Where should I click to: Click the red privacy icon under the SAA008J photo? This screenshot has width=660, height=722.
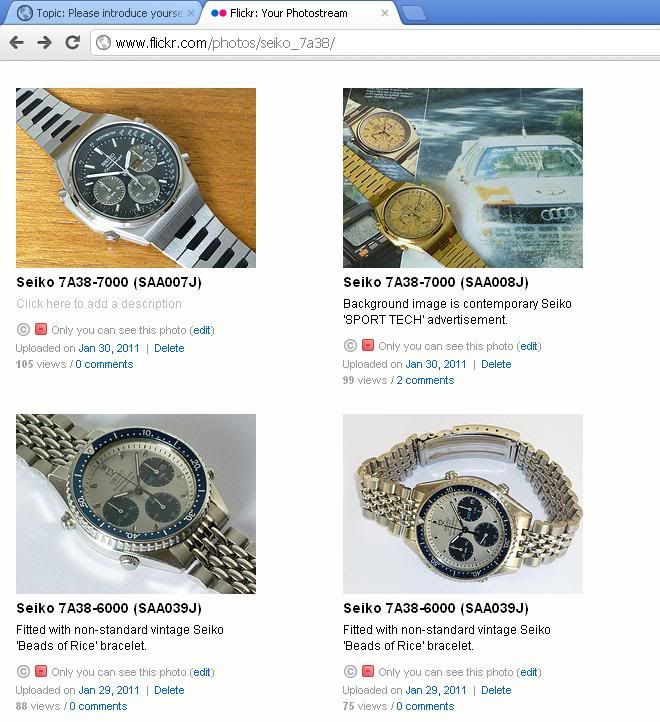point(368,345)
